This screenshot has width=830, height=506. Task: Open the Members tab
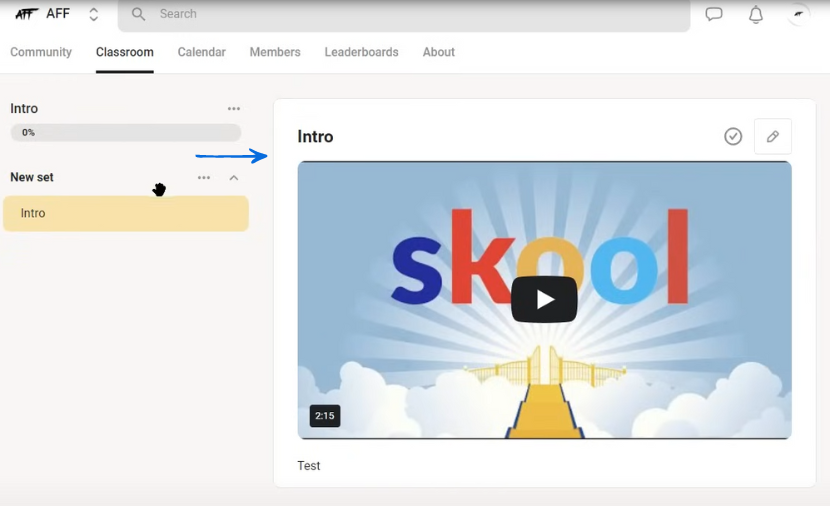click(275, 52)
